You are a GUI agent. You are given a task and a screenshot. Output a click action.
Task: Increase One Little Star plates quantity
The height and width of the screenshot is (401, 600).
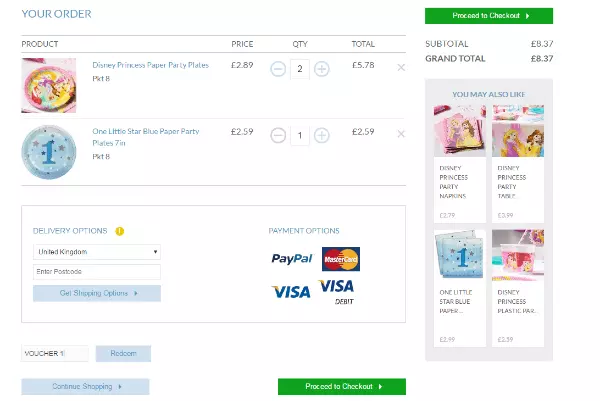click(x=322, y=135)
